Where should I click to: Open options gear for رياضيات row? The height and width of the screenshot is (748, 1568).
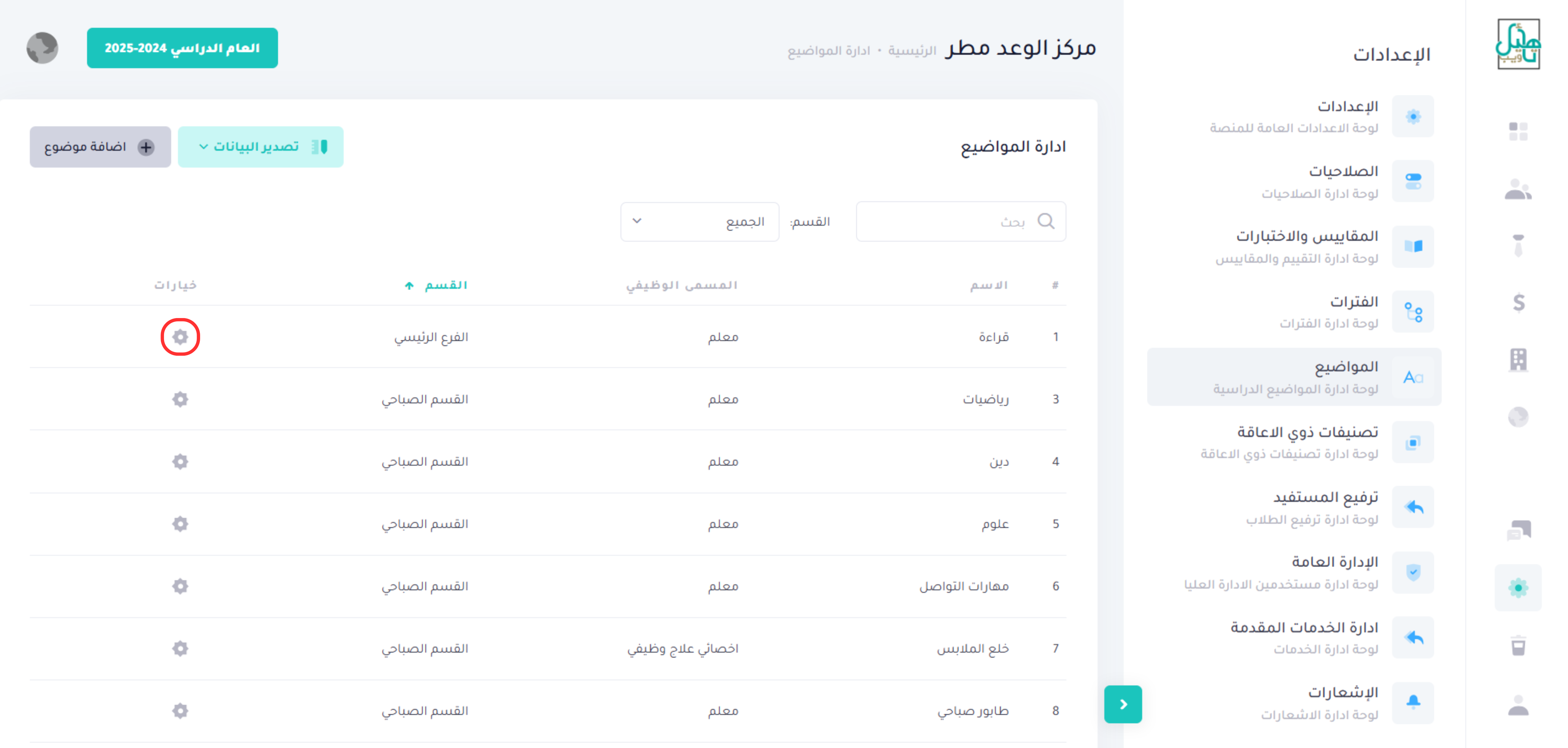[x=180, y=399]
